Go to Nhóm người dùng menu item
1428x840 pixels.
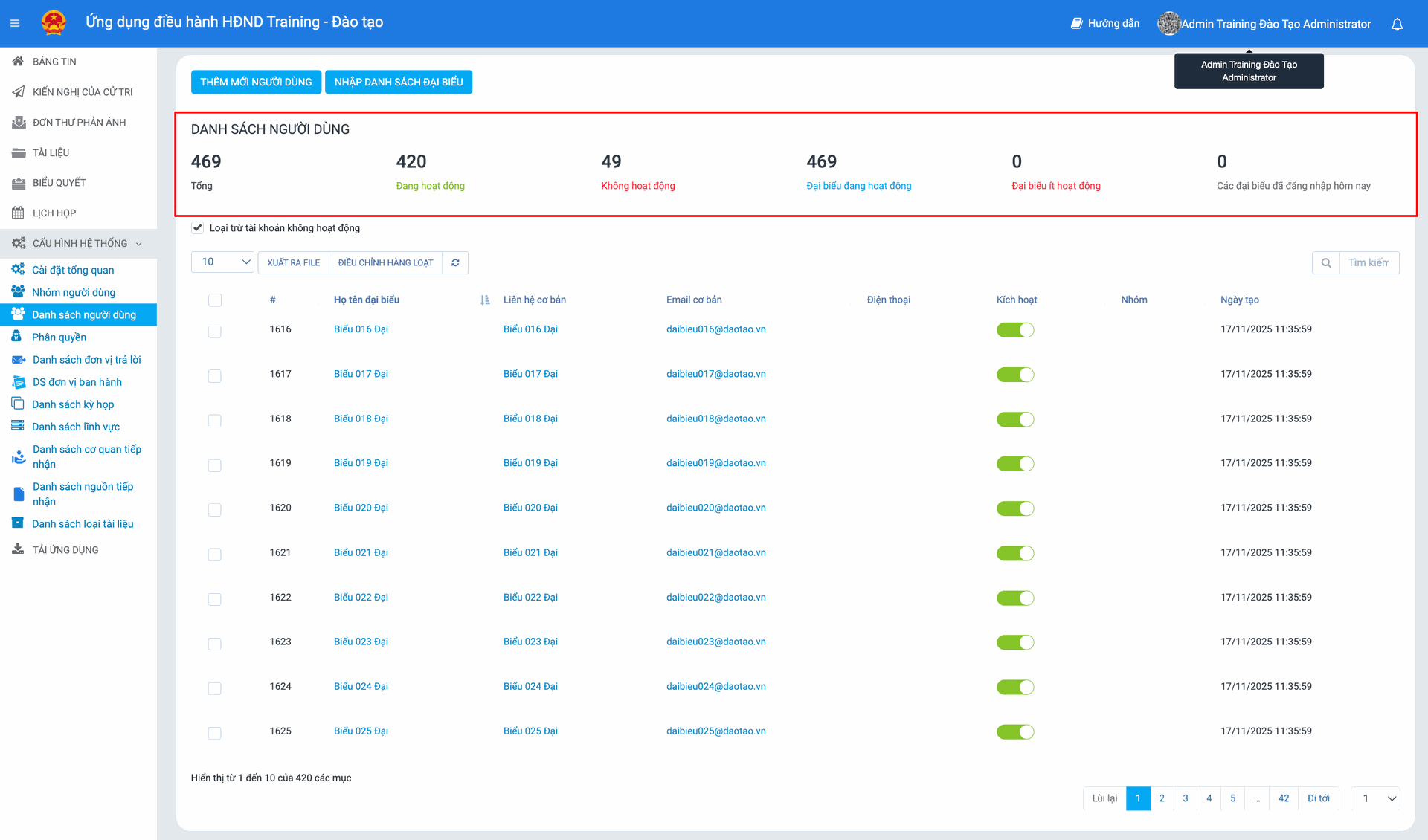point(73,292)
